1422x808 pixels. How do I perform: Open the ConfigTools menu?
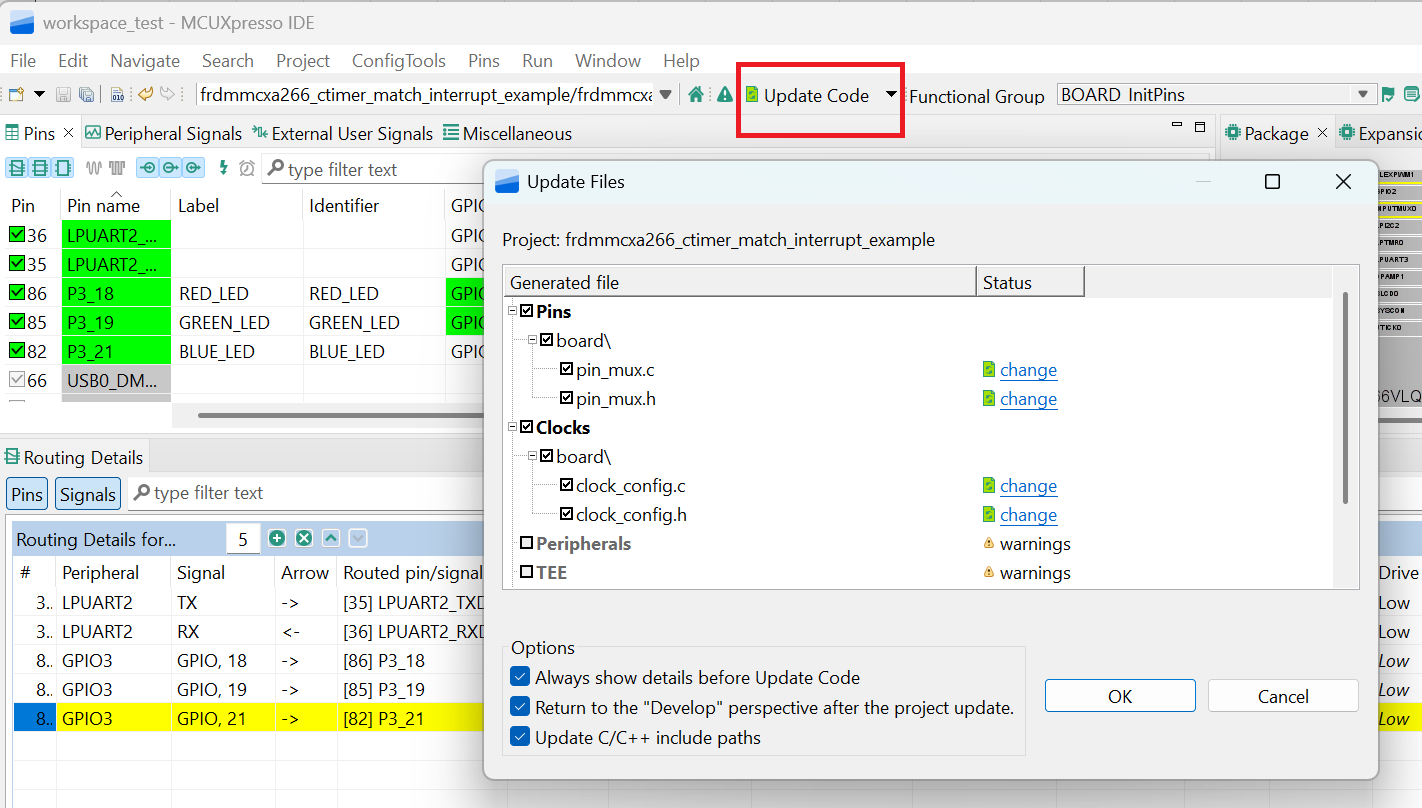tap(398, 60)
